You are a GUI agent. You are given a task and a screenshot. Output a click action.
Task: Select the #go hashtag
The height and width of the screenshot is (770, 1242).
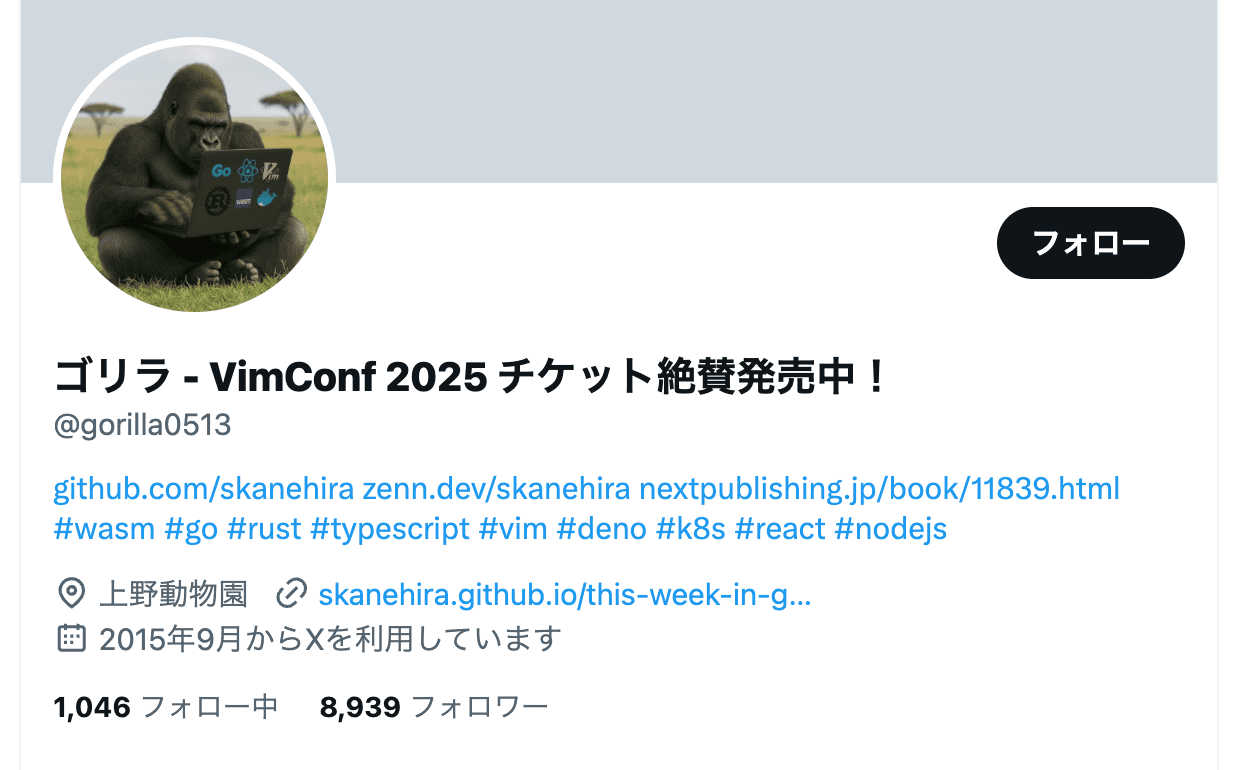coord(191,529)
